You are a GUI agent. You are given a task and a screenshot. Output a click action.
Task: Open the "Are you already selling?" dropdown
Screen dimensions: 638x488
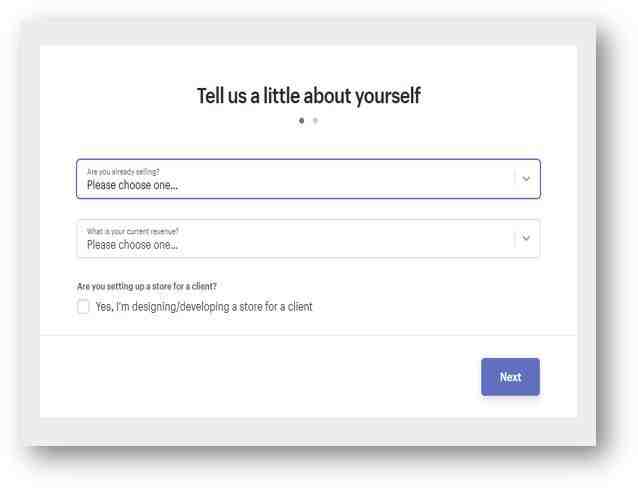[x=308, y=179]
